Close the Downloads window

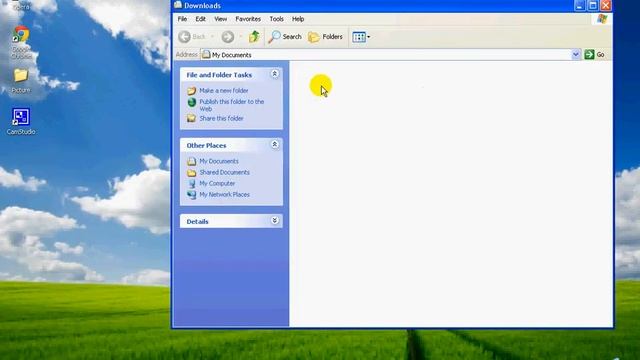click(606, 5)
